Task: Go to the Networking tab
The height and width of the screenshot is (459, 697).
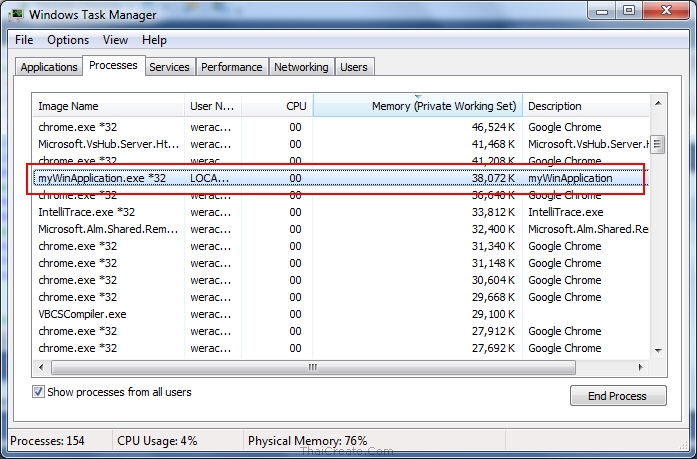Action: [301, 67]
